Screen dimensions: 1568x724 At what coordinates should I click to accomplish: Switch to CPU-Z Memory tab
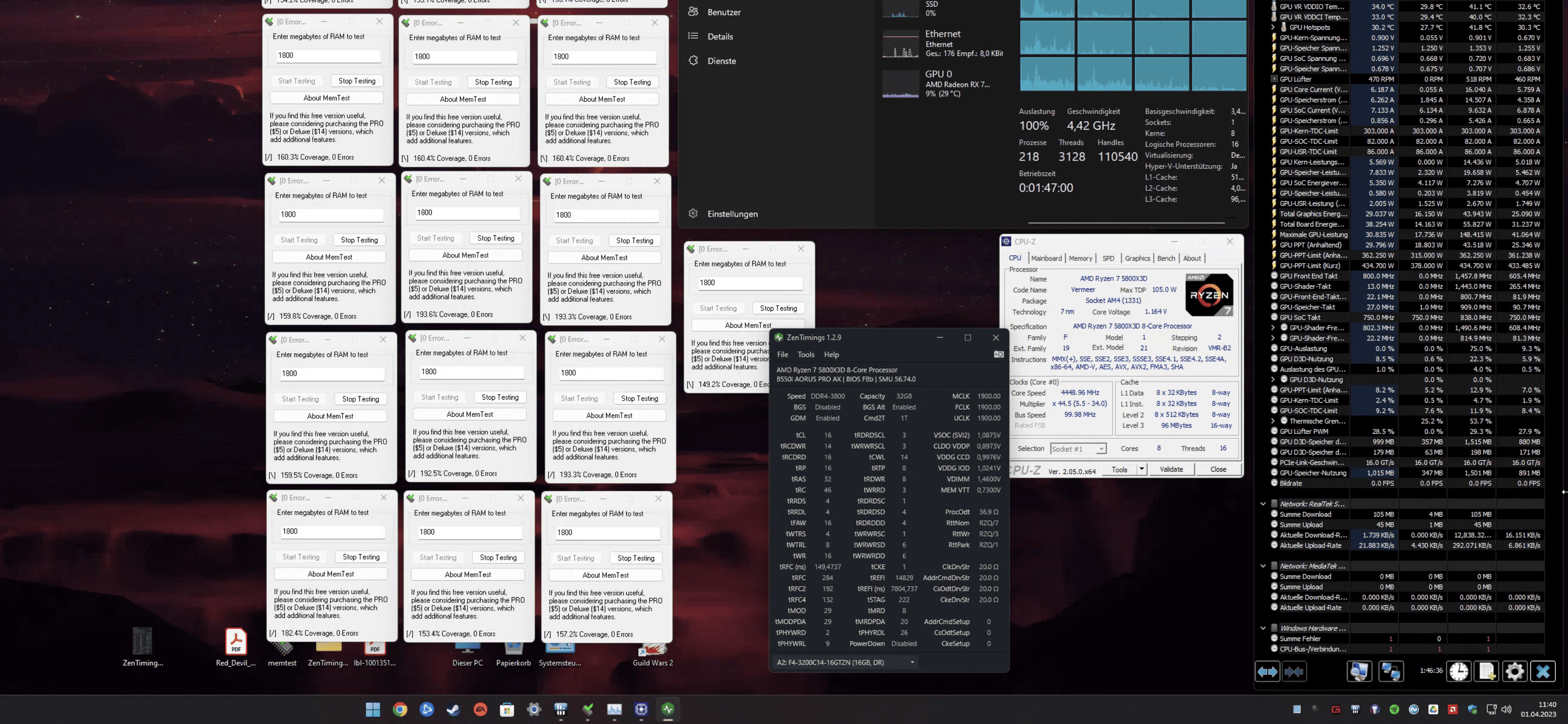(x=1081, y=258)
